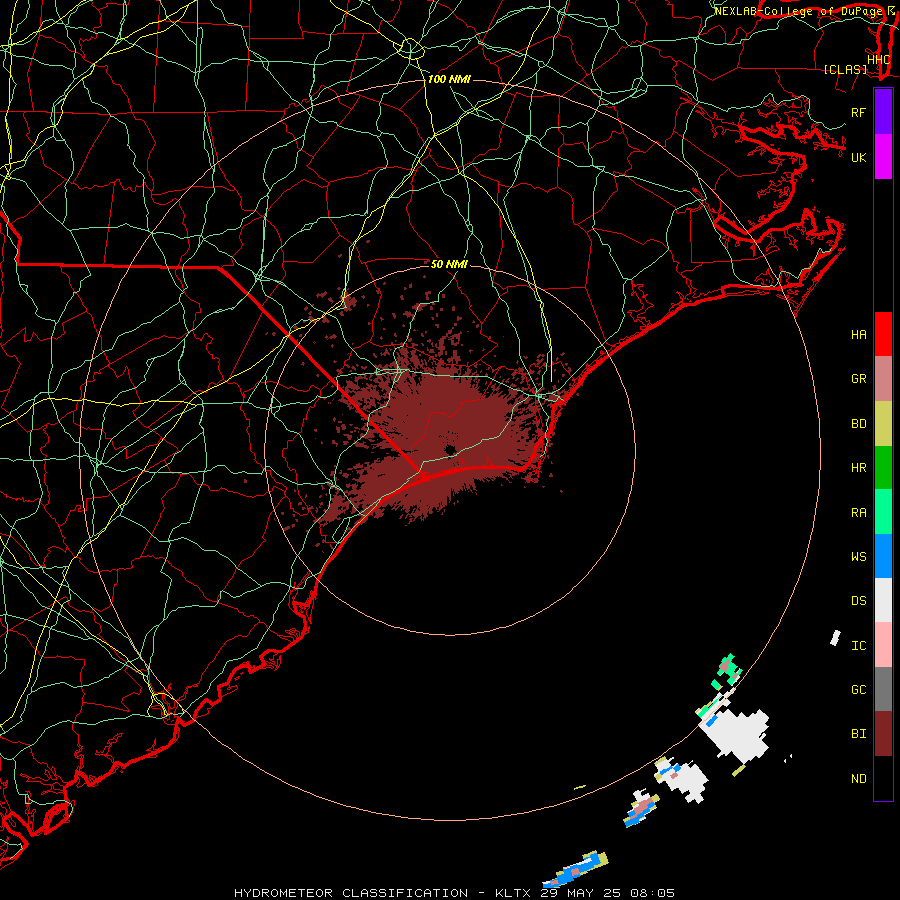Click the 'HYDROMETEOR CLASSIFICATION' title text
Image resolution: width=900 pixels, height=900 pixels.
pyautogui.click(x=351, y=893)
